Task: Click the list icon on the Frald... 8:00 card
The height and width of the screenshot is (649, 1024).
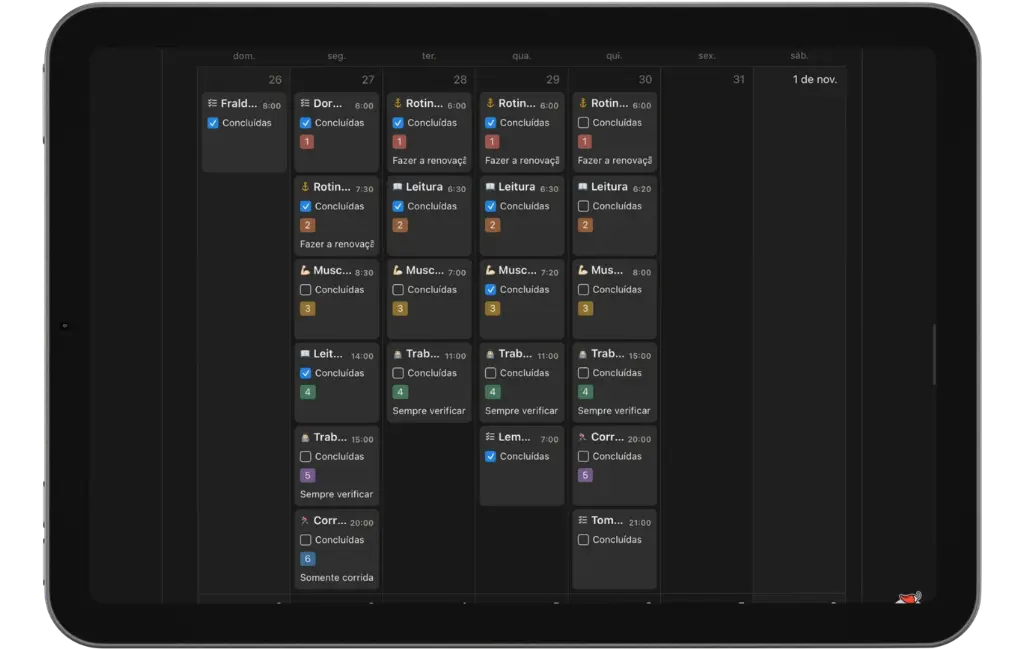Action: pos(212,103)
